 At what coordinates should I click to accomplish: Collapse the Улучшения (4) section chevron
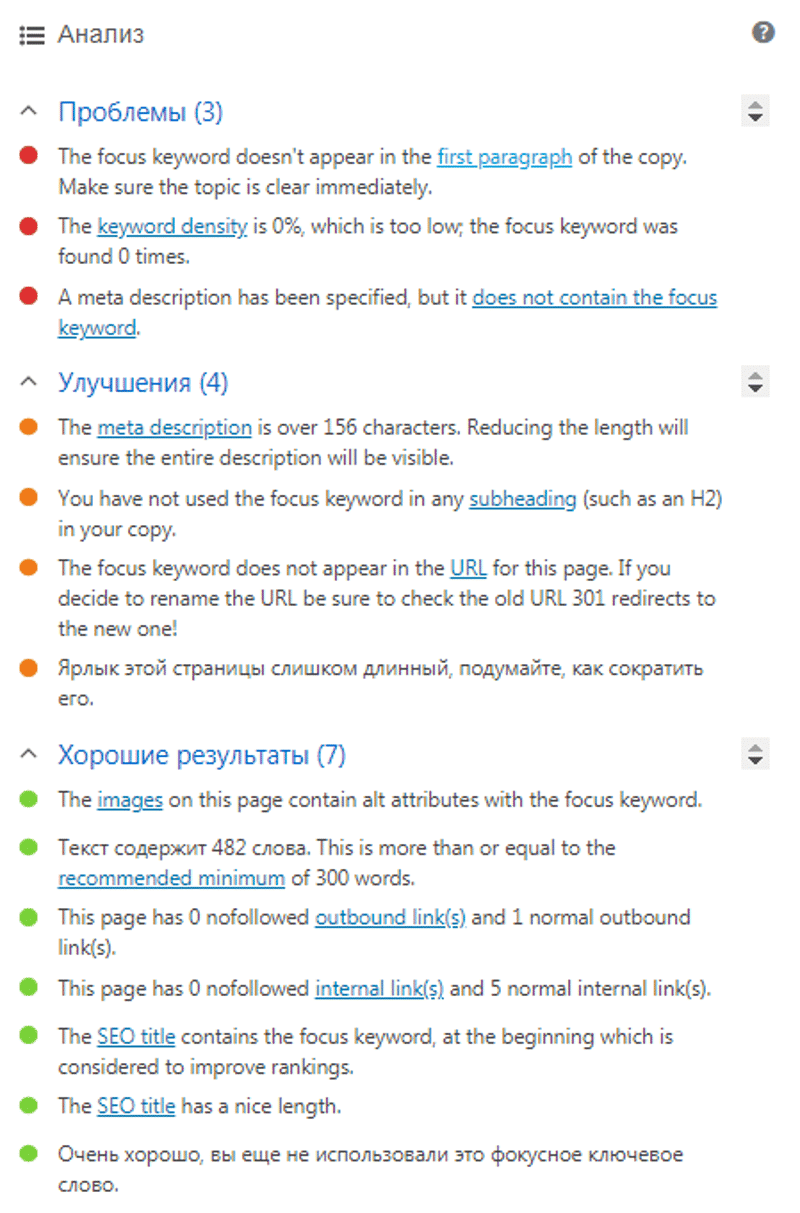tap(29, 381)
